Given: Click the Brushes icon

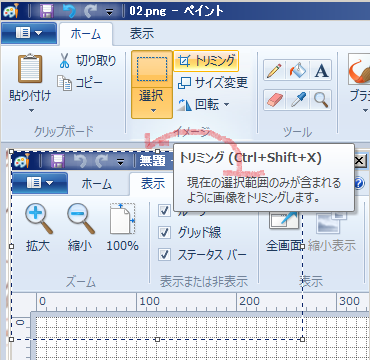Looking at the screenshot, I should pos(359,69).
